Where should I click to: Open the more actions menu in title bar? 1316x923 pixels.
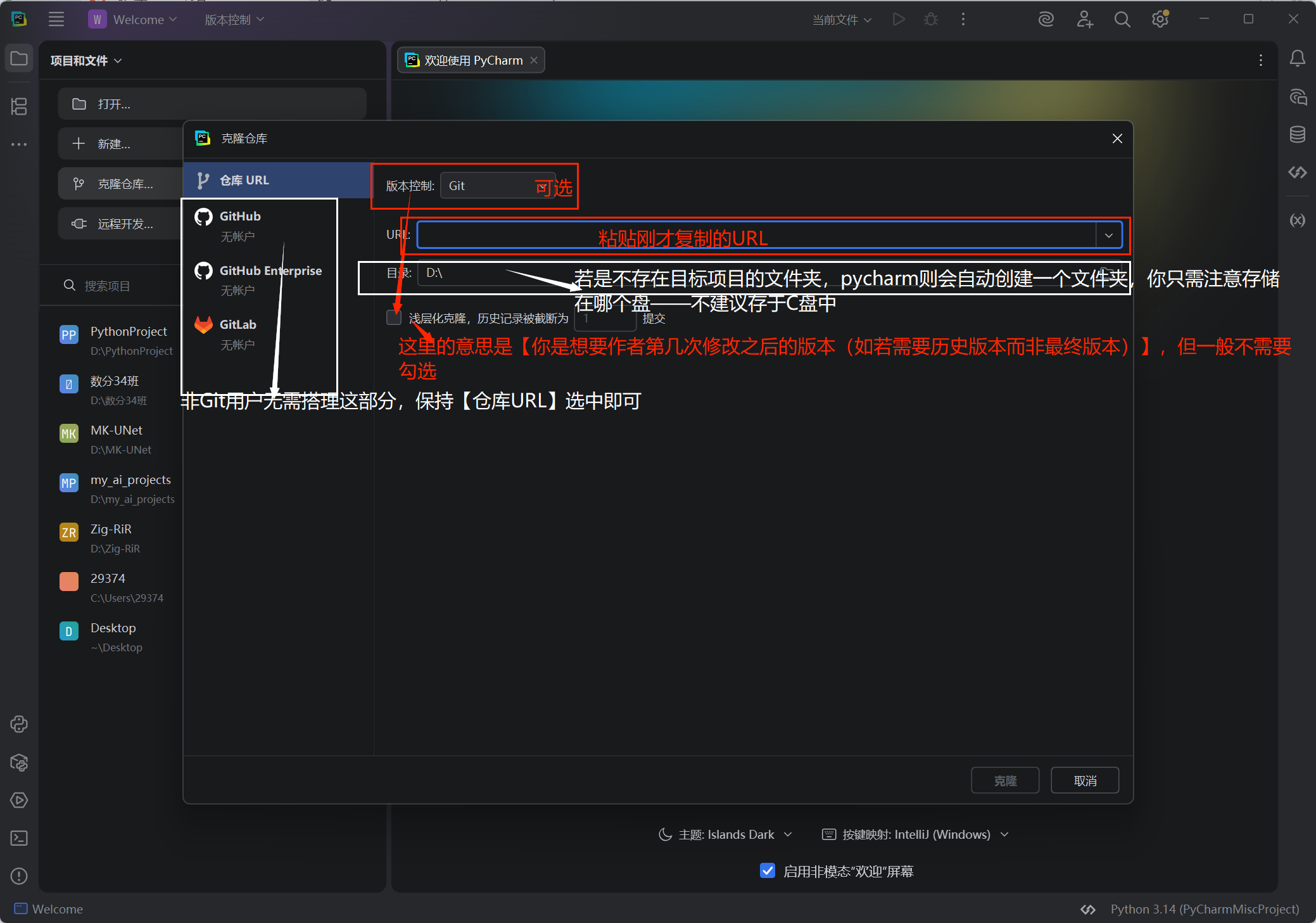click(963, 20)
